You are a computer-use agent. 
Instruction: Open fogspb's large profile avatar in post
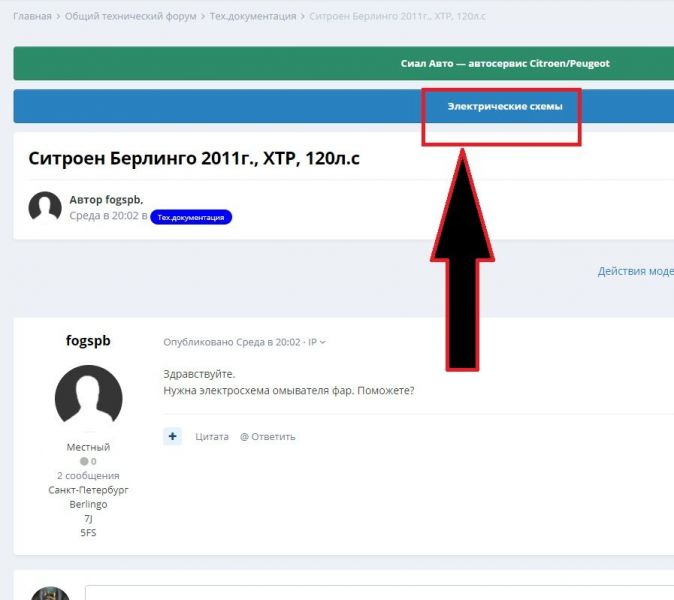88,399
